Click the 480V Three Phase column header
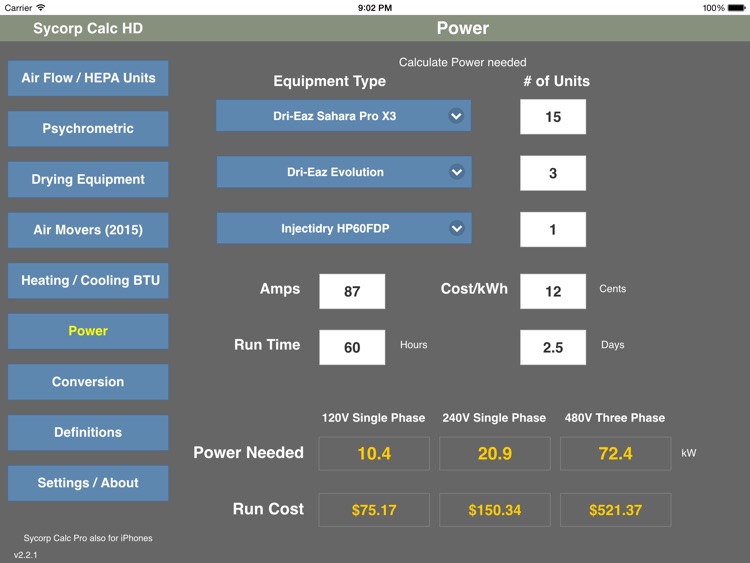This screenshot has height=563, width=750. tap(615, 418)
